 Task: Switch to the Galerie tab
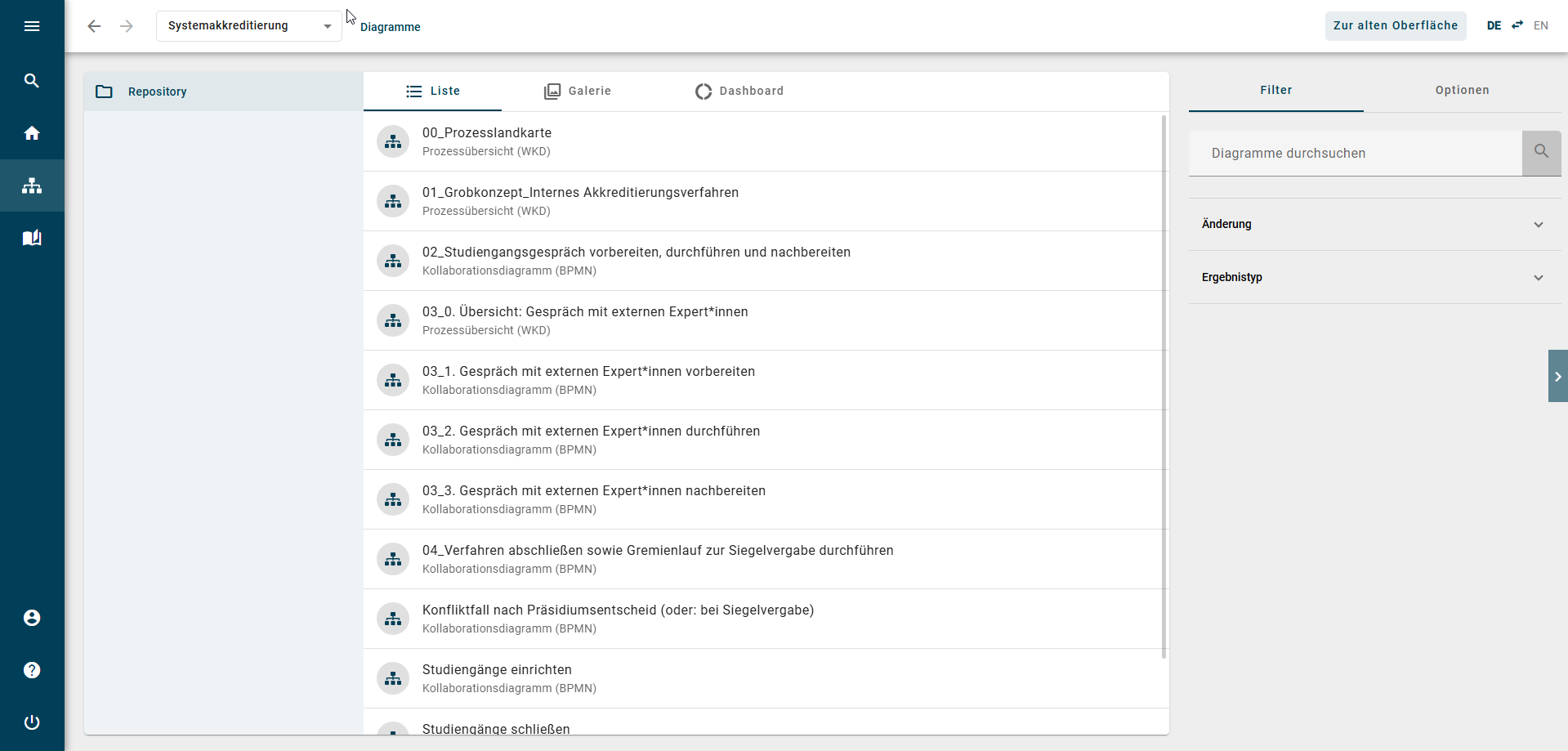(578, 91)
